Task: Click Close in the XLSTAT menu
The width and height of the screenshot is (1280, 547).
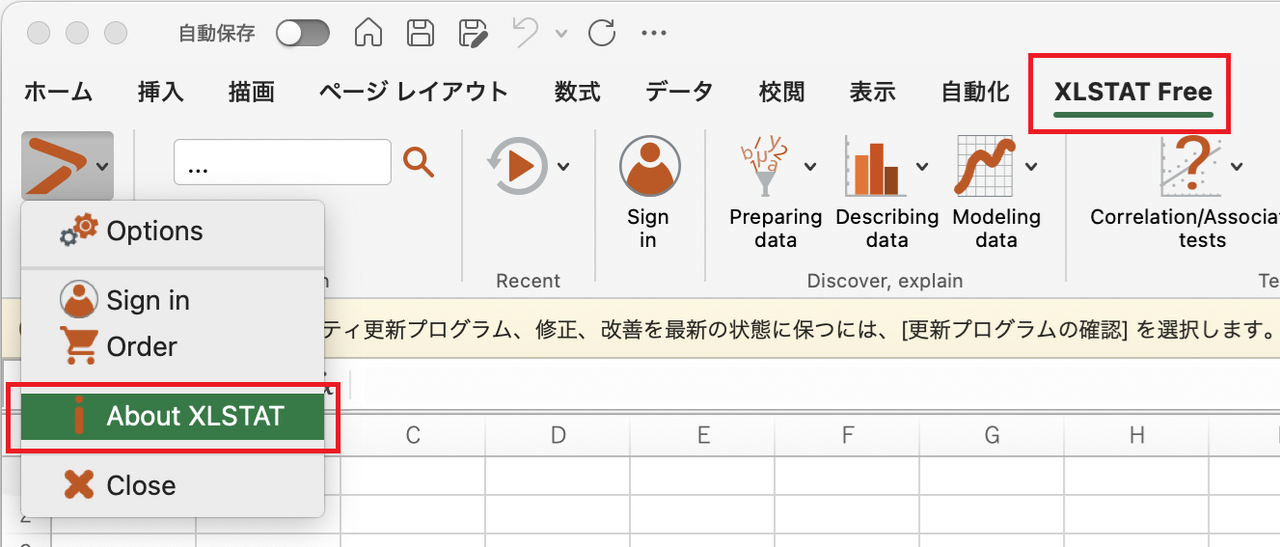Action: click(141, 486)
